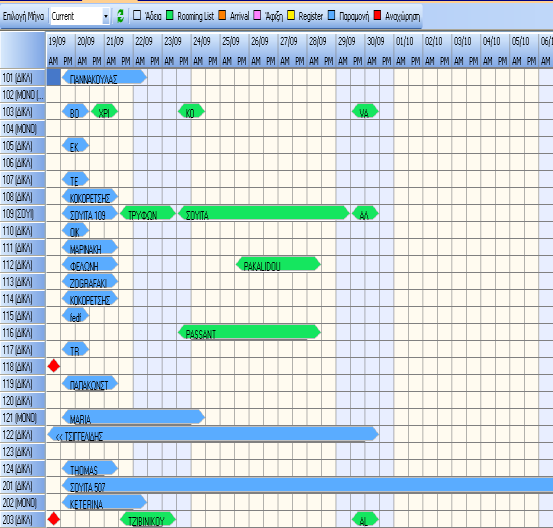Select the ZOGRAFAKI booking in room 113
553x528 pixels.
click(x=90, y=281)
